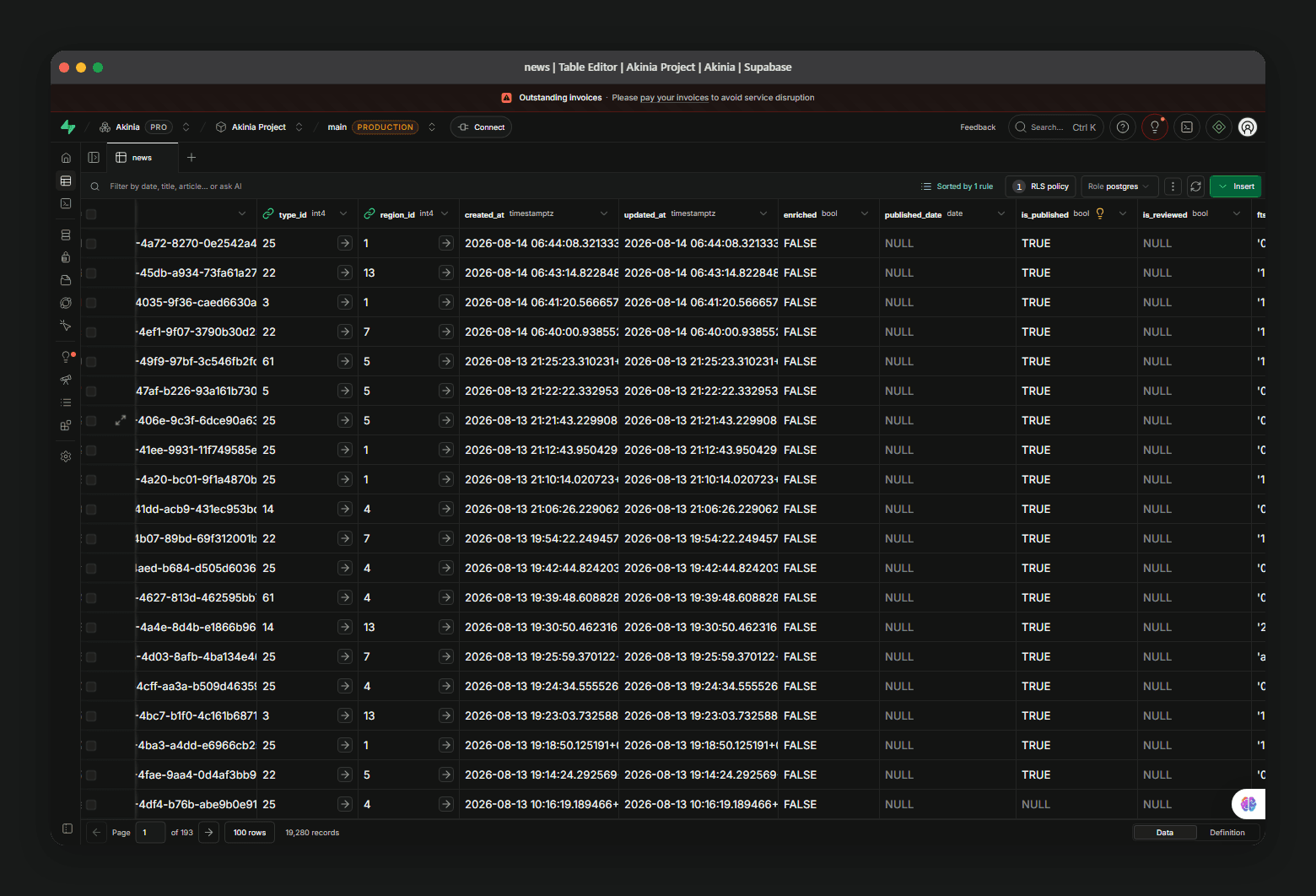
Task: Click the Connect button
Action: [481, 127]
